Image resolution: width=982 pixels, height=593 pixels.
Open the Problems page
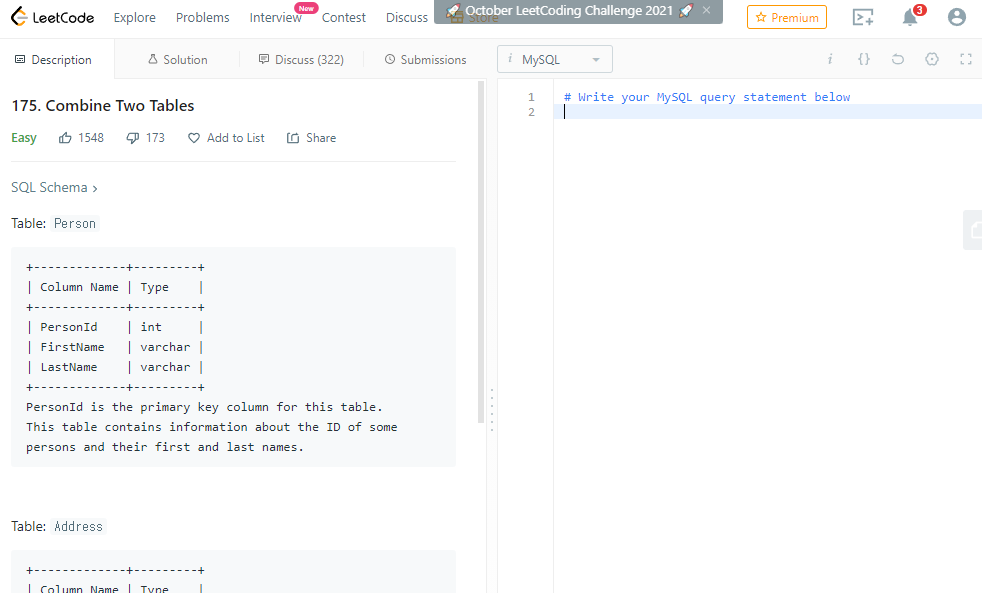pos(202,18)
